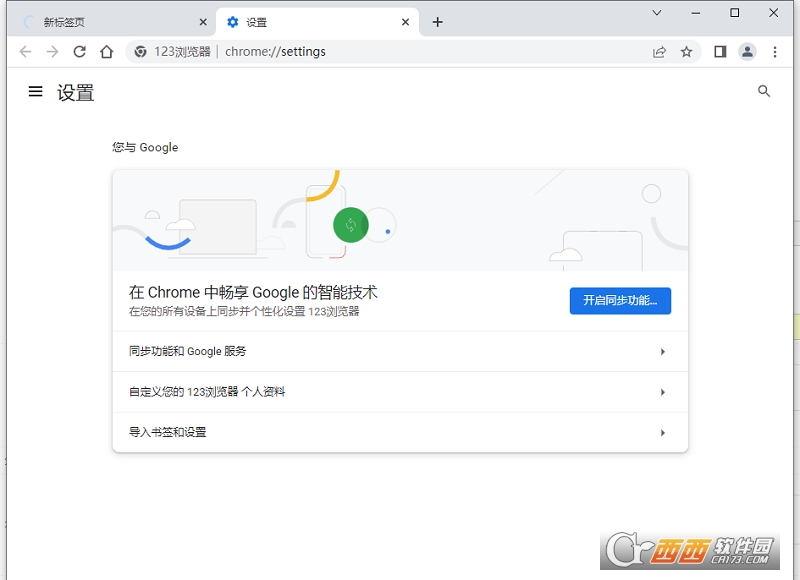The width and height of the screenshot is (800, 580).
Task: Open the profile avatar menu
Action: [747, 52]
